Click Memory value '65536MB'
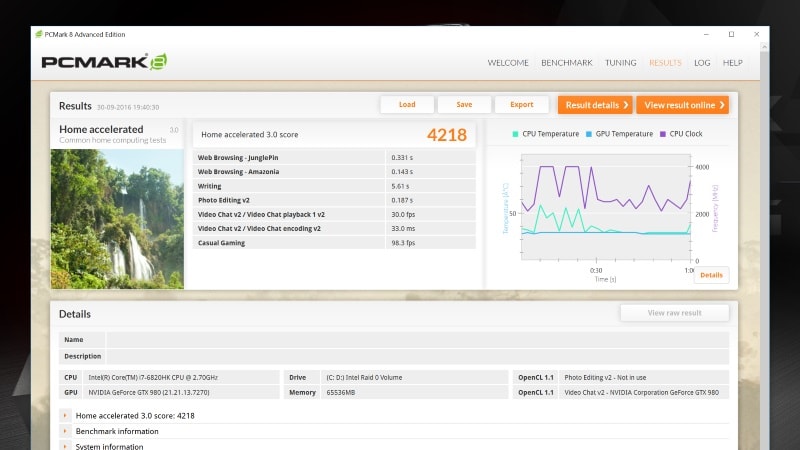Screen dimensions: 800x450 (341, 392)
